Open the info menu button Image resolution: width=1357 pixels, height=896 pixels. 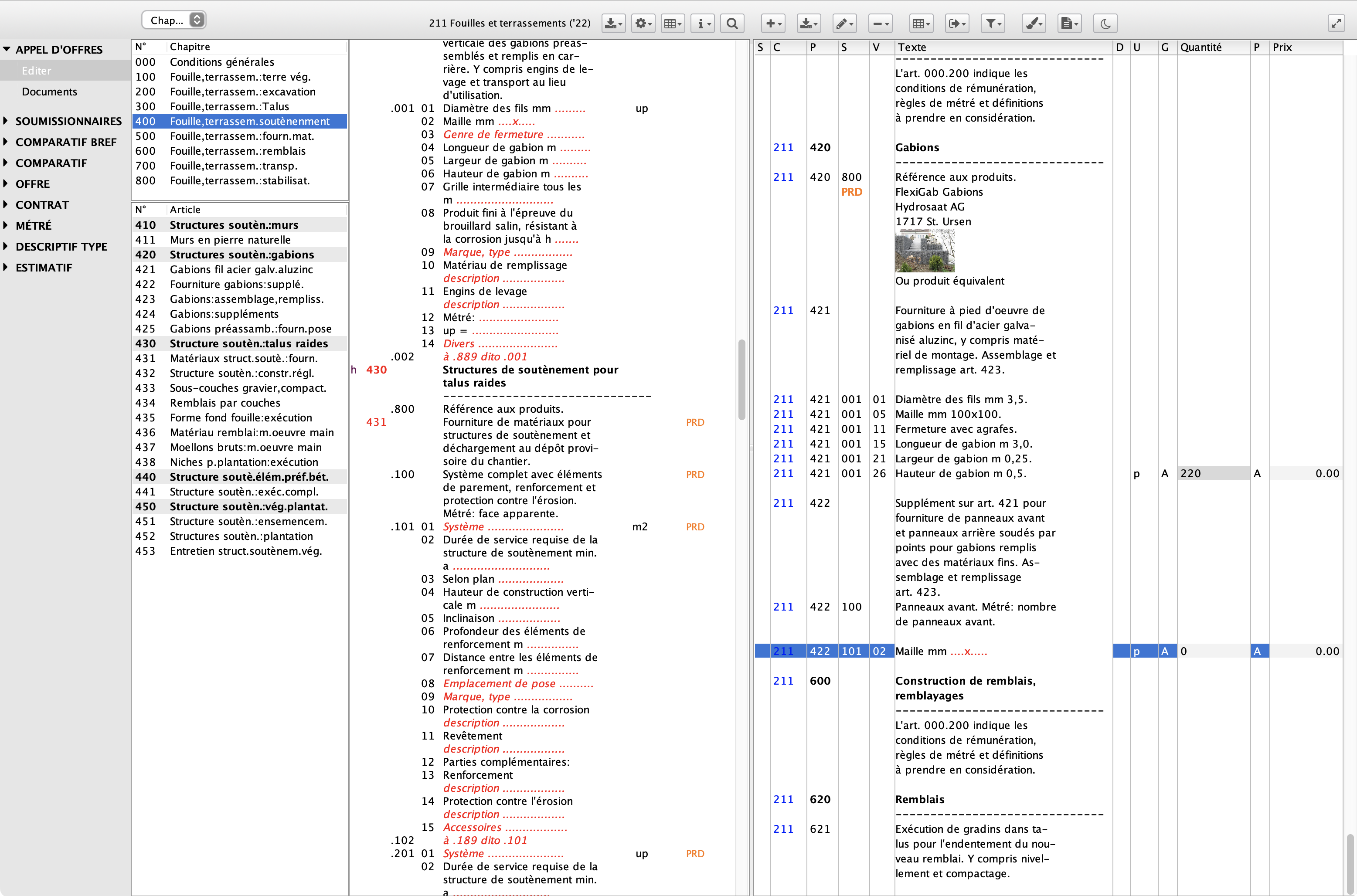coord(703,24)
